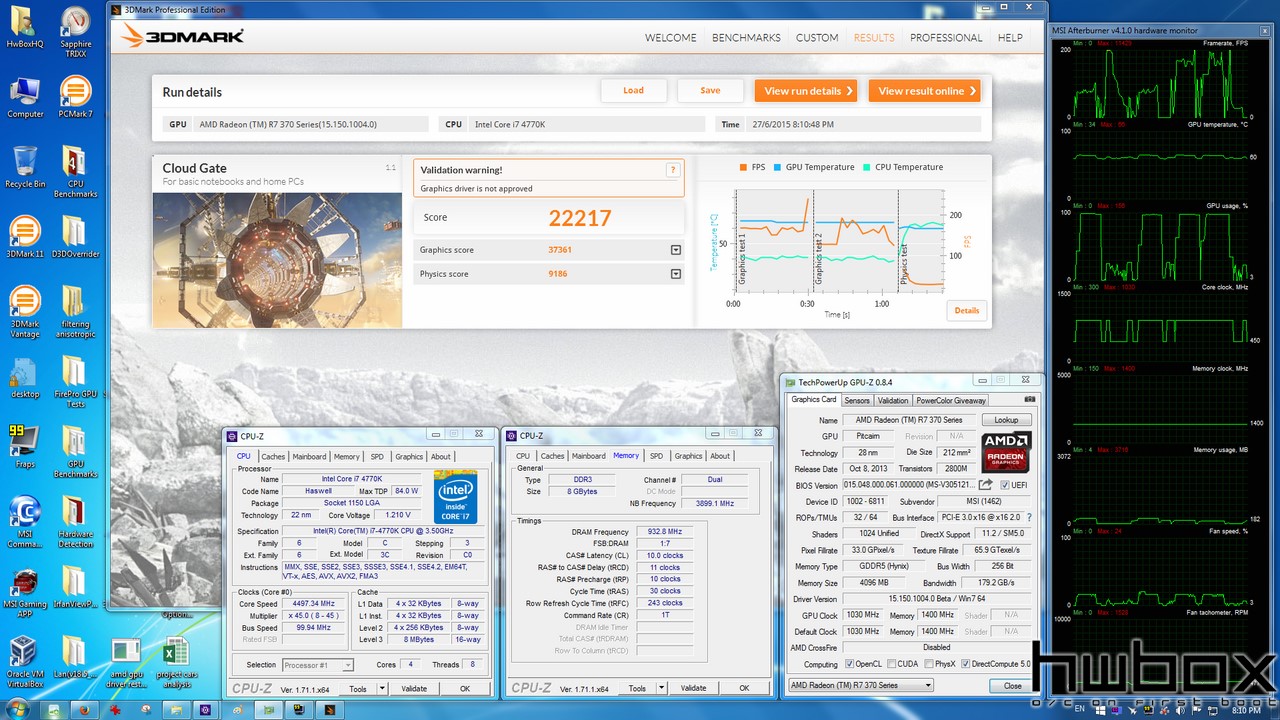Image resolution: width=1280 pixels, height=720 pixels.
Task: Launch 3DMark Vantage desktop shortcut
Action: click(x=24, y=312)
